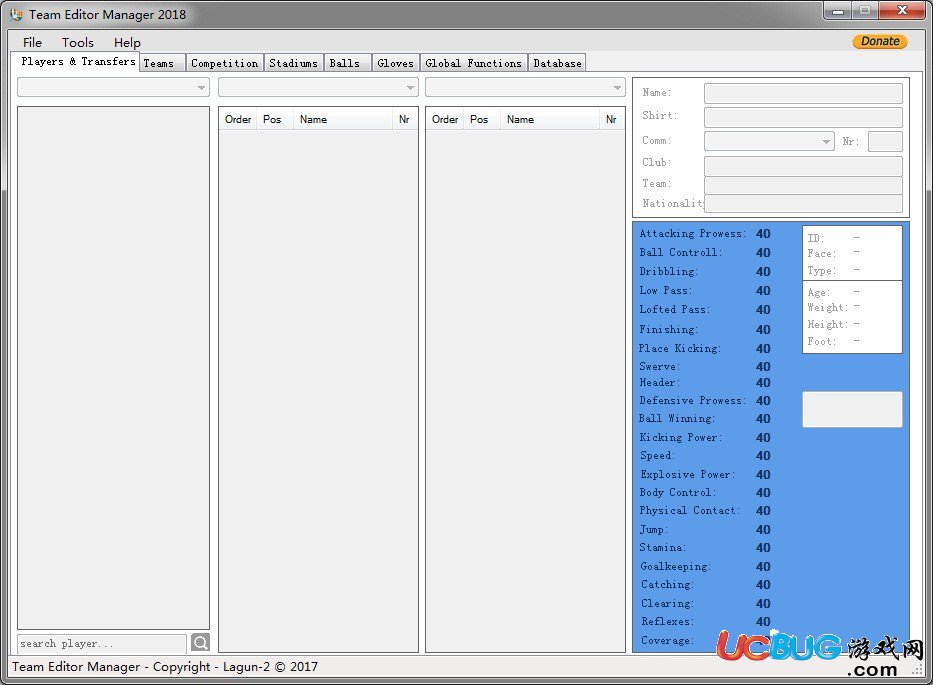Click the Explosive Power value 40
Screen dimensions: 933x685
click(x=763, y=475)
